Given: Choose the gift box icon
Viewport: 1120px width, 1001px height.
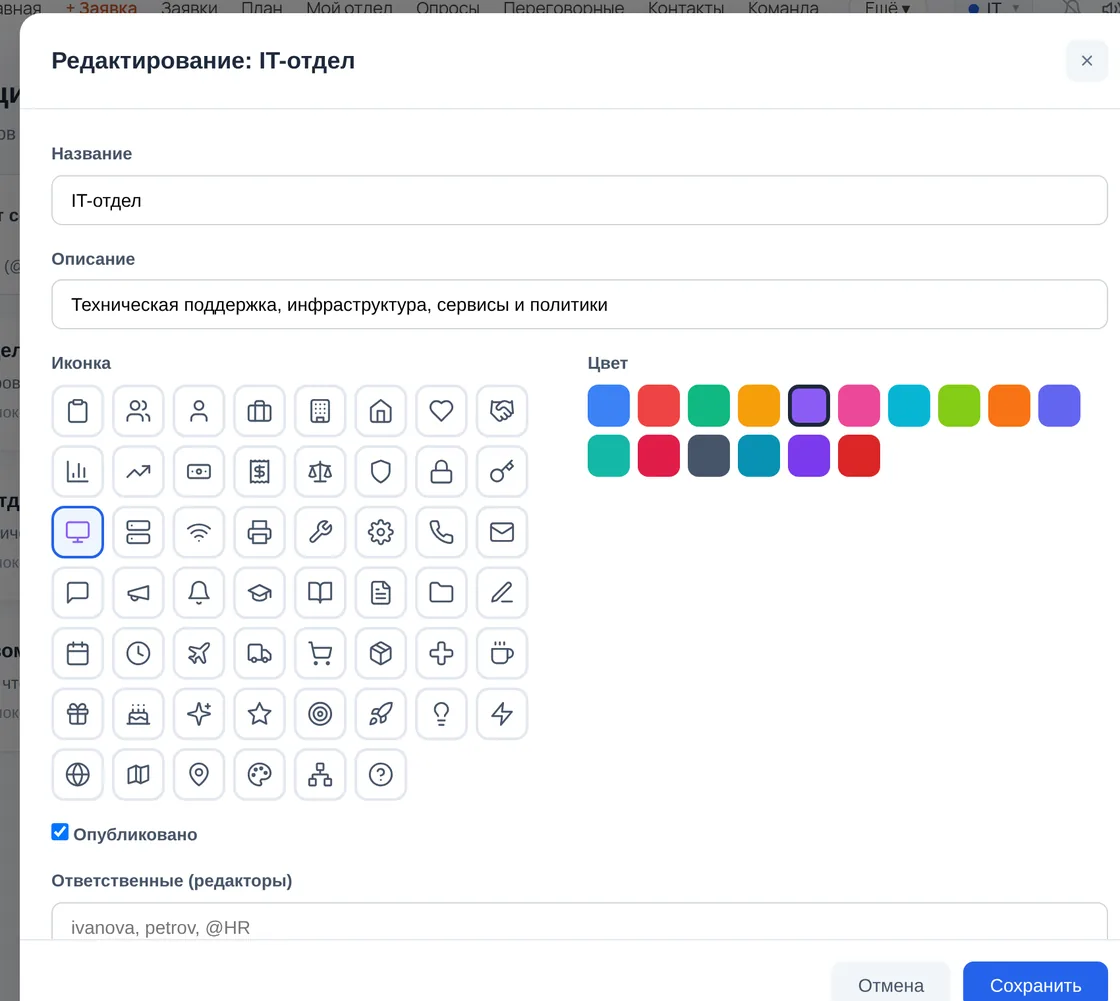Looking at the screenshot, I should [78, 714].
